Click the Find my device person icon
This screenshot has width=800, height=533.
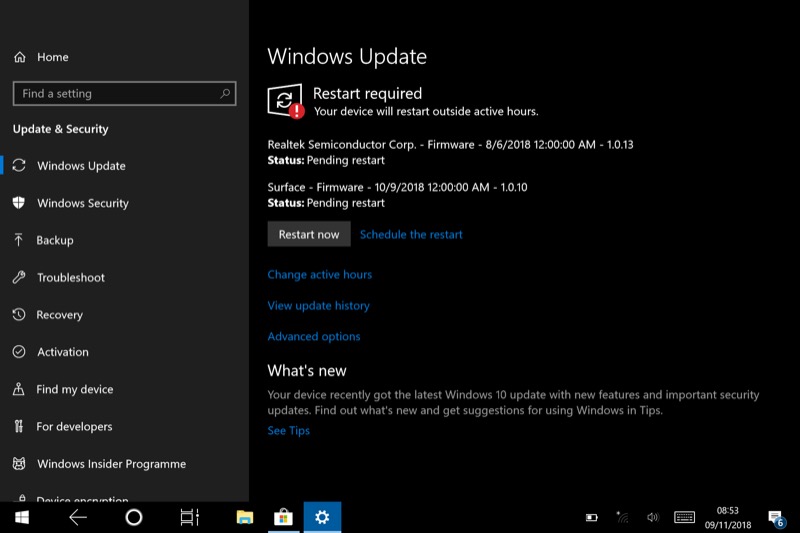pyautogui.click(x=18, y=389)
